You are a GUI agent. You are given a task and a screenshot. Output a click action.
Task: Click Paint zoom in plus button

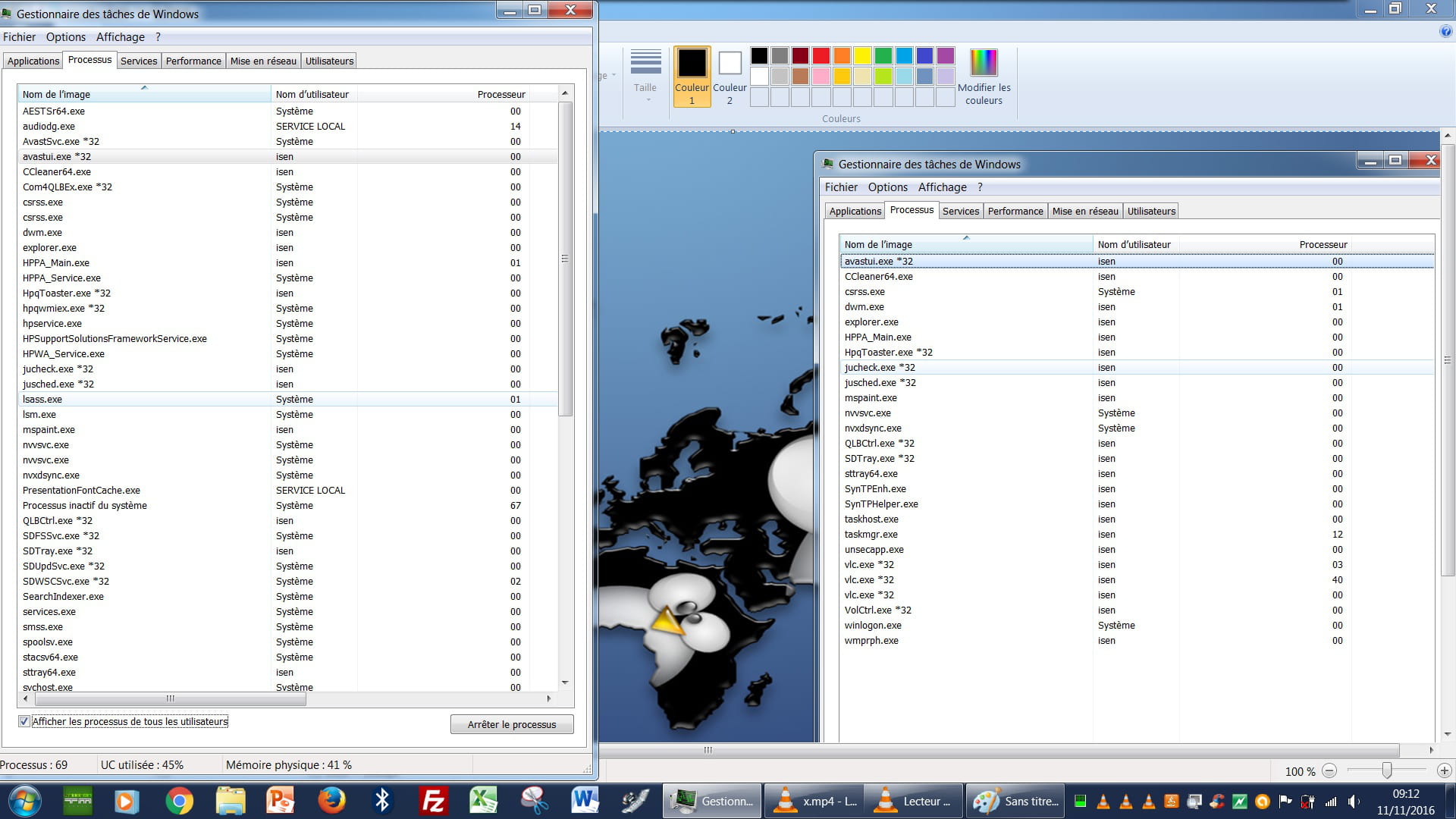pyautogui.click(x=1444, y=770)
